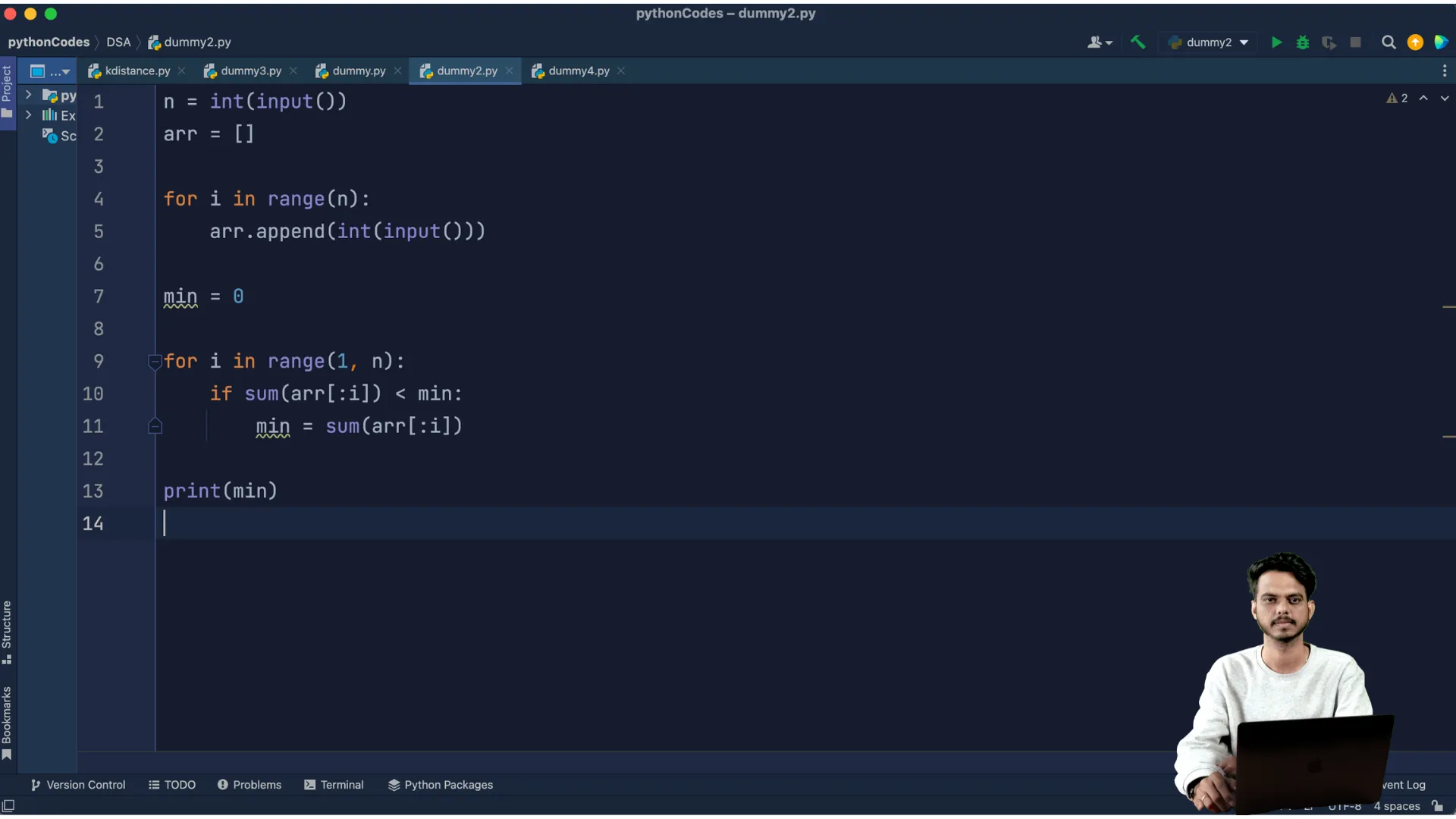Collapse the for loop at line 9
The image size is (1456, 819).
(x=155, y=362)
